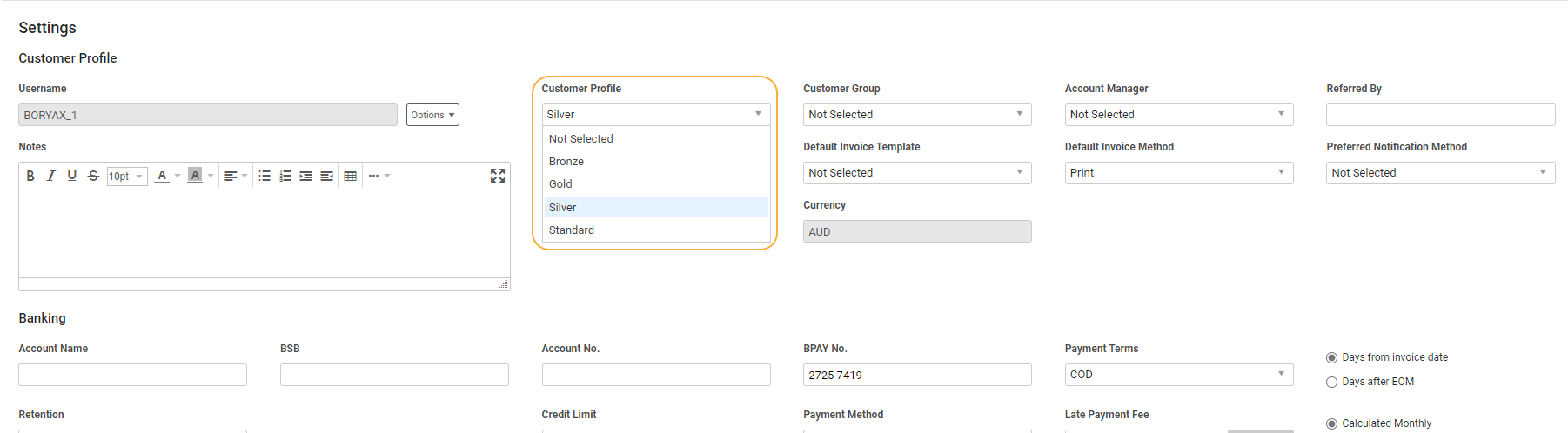Toggle italic in the Notes editor
Screen dimensions: 1568x433
click(51, 176)
